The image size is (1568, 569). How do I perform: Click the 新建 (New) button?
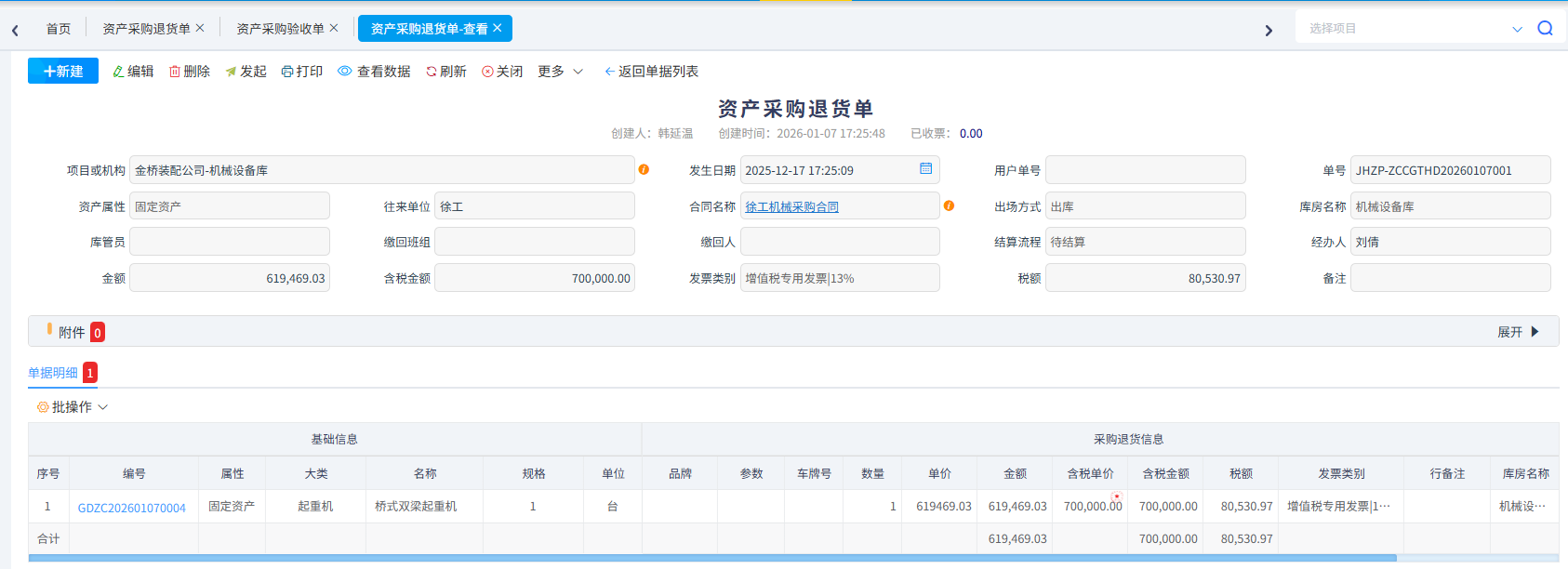pos(63,72)
